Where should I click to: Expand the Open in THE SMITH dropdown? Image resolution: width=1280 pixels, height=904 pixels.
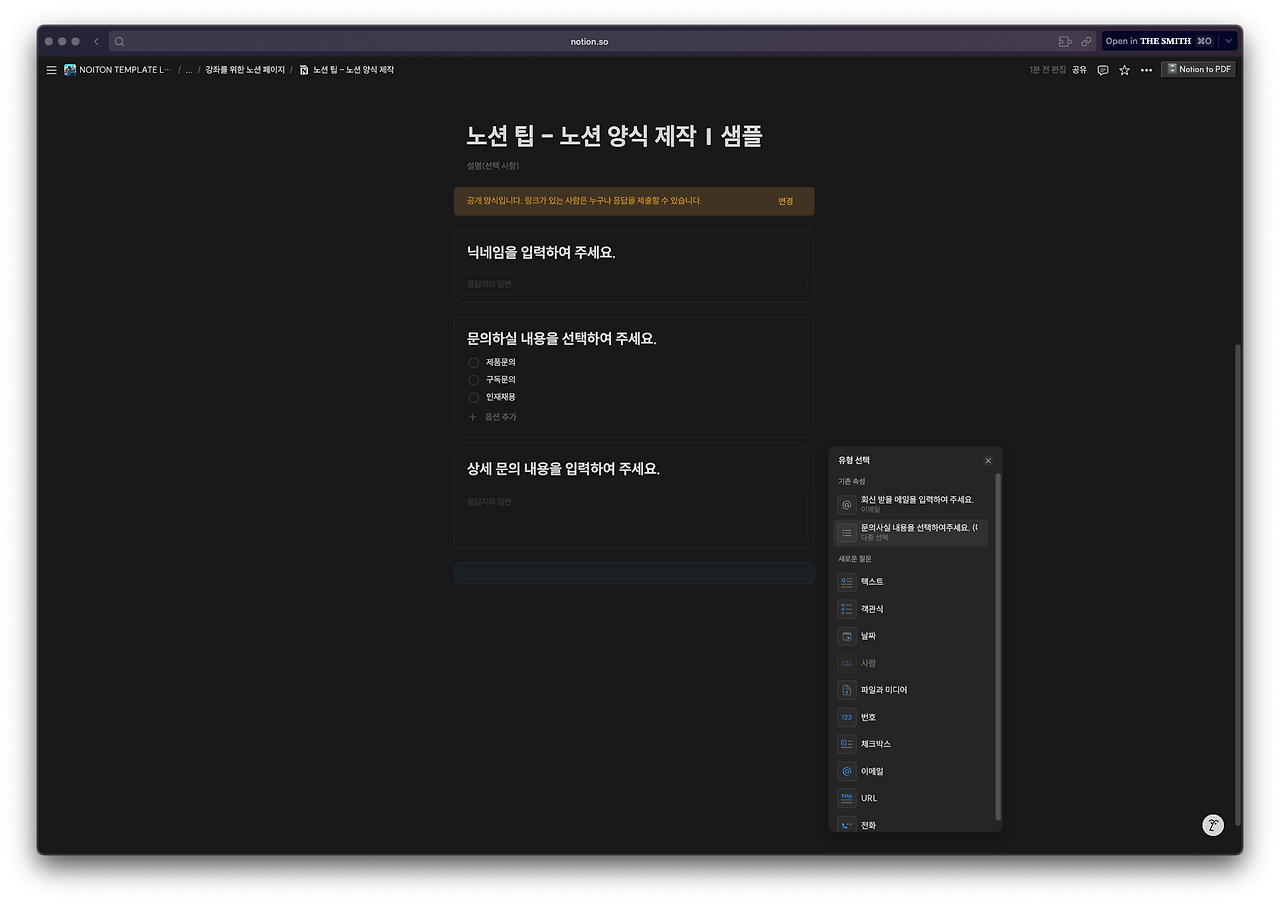[1228, 40]
